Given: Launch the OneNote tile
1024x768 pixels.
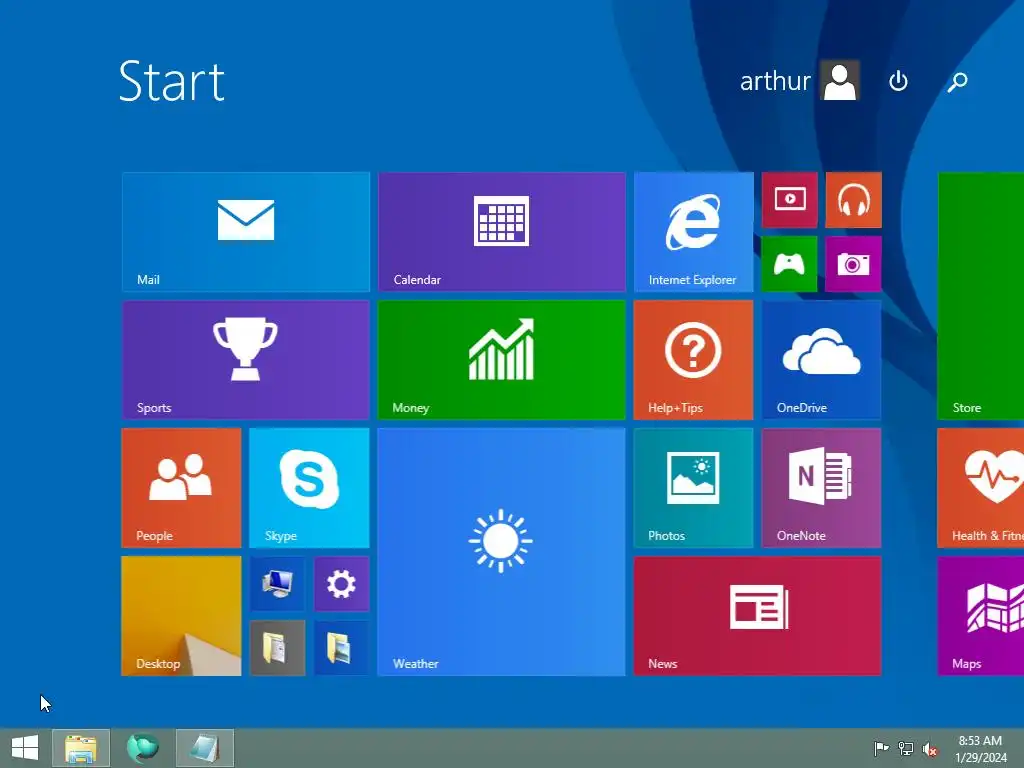Looking at the screenshot, I should [x=822, y=488].
